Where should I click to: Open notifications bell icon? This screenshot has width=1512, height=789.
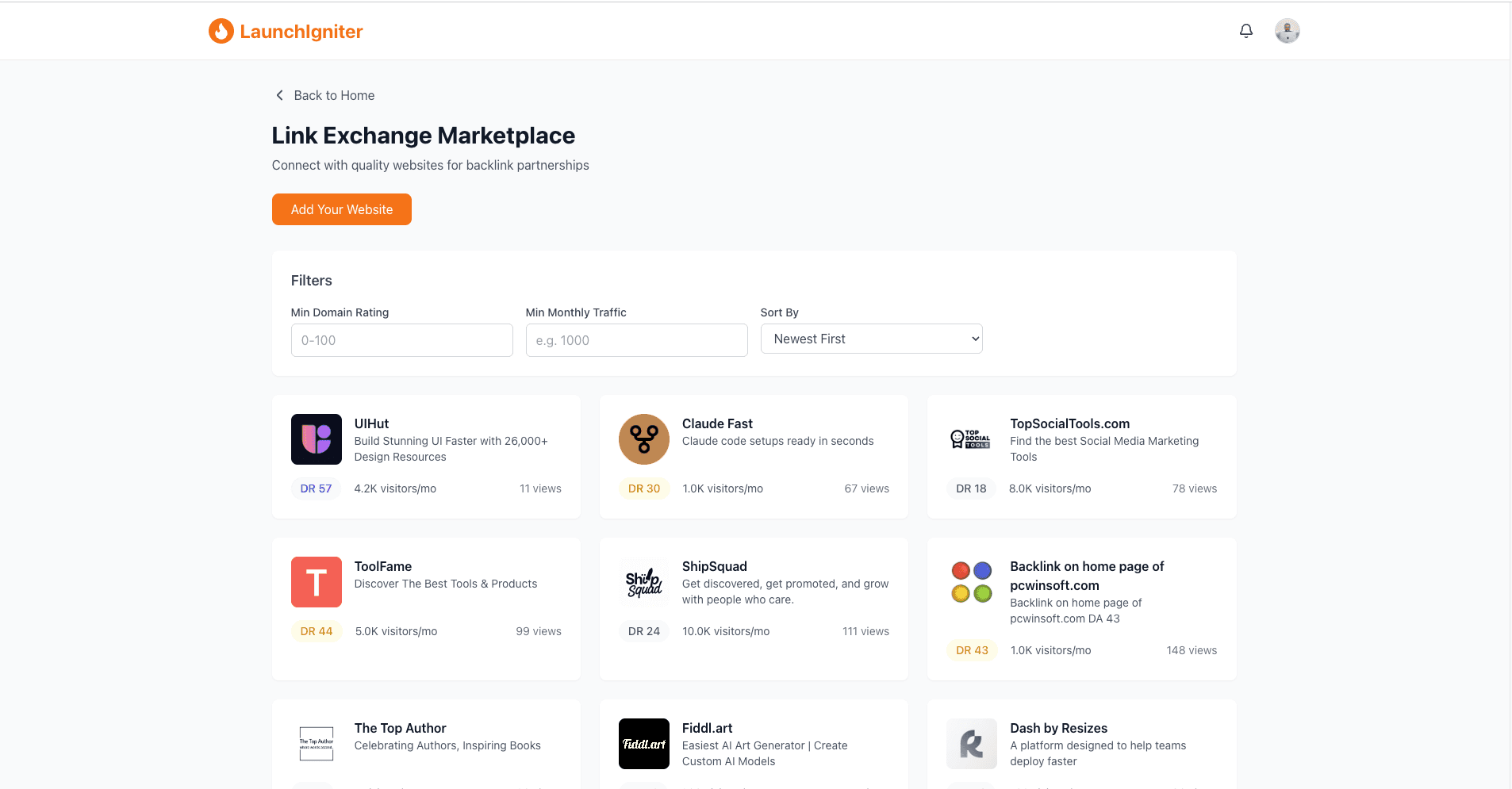(x=1245, y=31)
